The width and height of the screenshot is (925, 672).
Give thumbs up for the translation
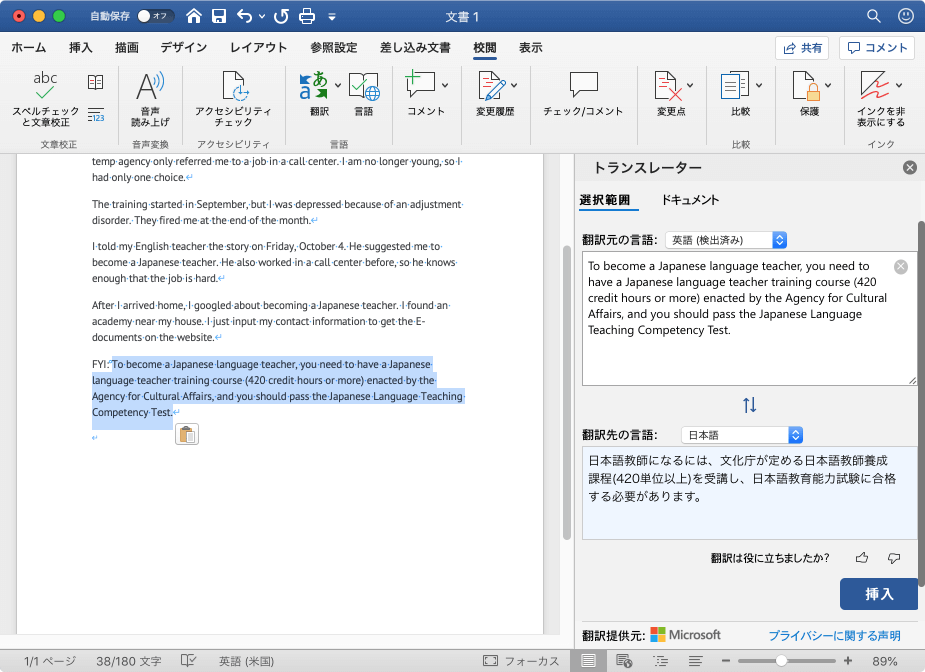(x=862, y=558)
